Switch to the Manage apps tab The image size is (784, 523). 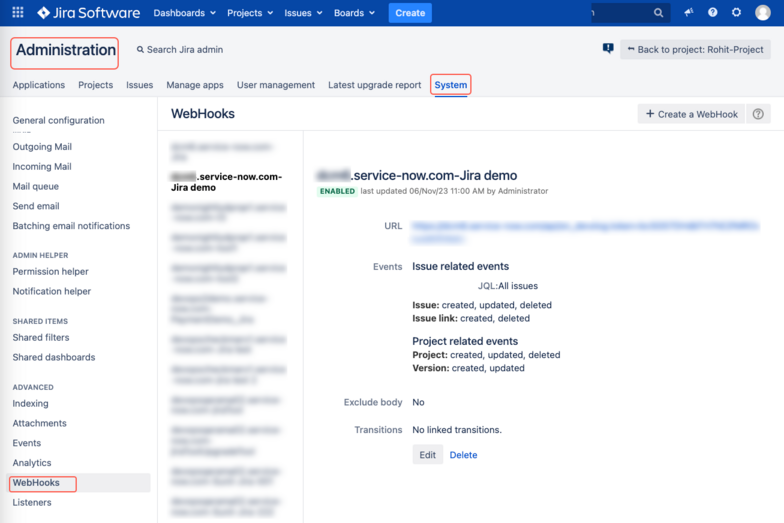195,85
